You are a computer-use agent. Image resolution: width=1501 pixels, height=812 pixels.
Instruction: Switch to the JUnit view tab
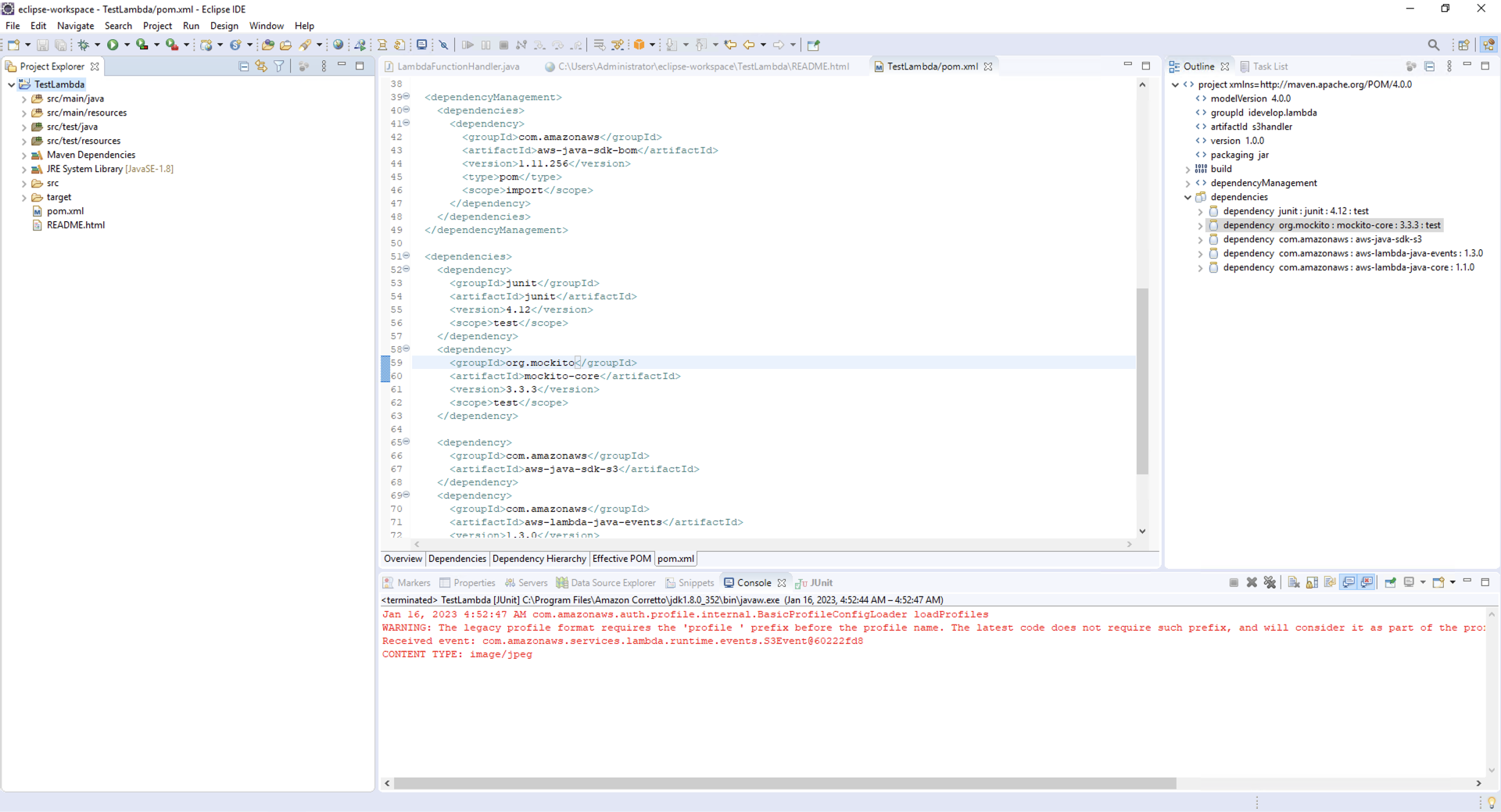pyautogui.click(x=815, y=583)
